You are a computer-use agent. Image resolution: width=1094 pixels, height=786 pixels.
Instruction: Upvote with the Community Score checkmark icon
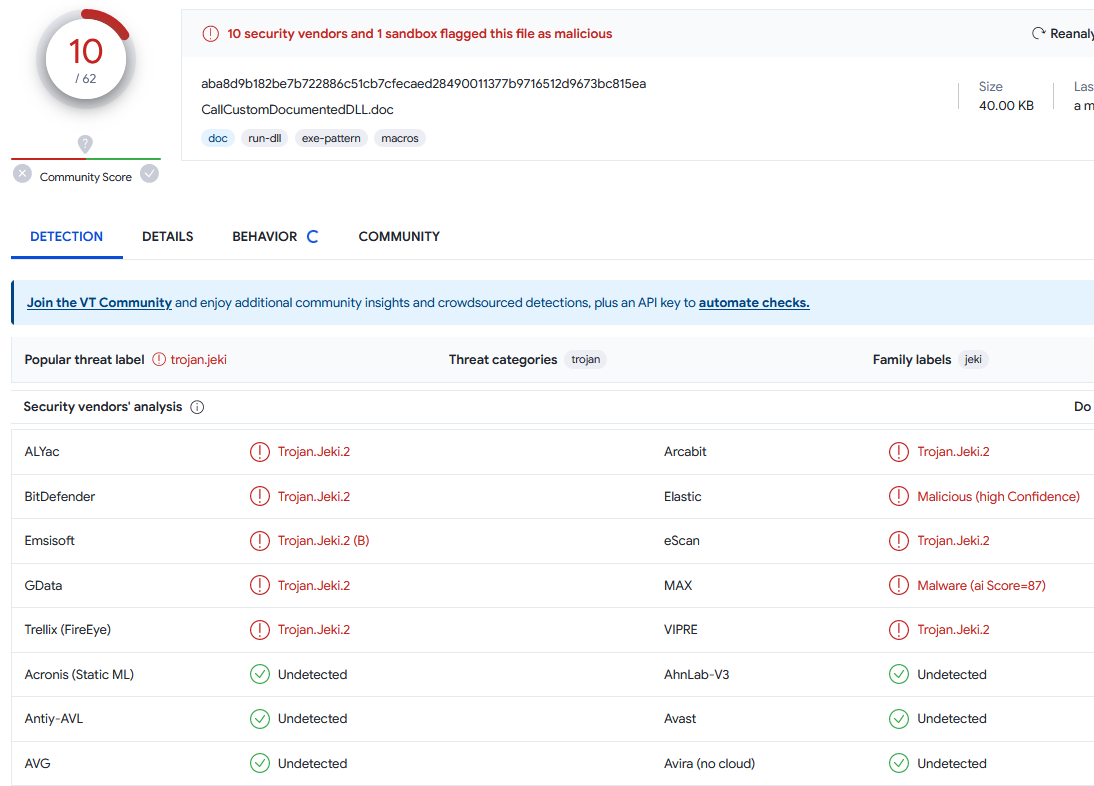coord(149,173)
